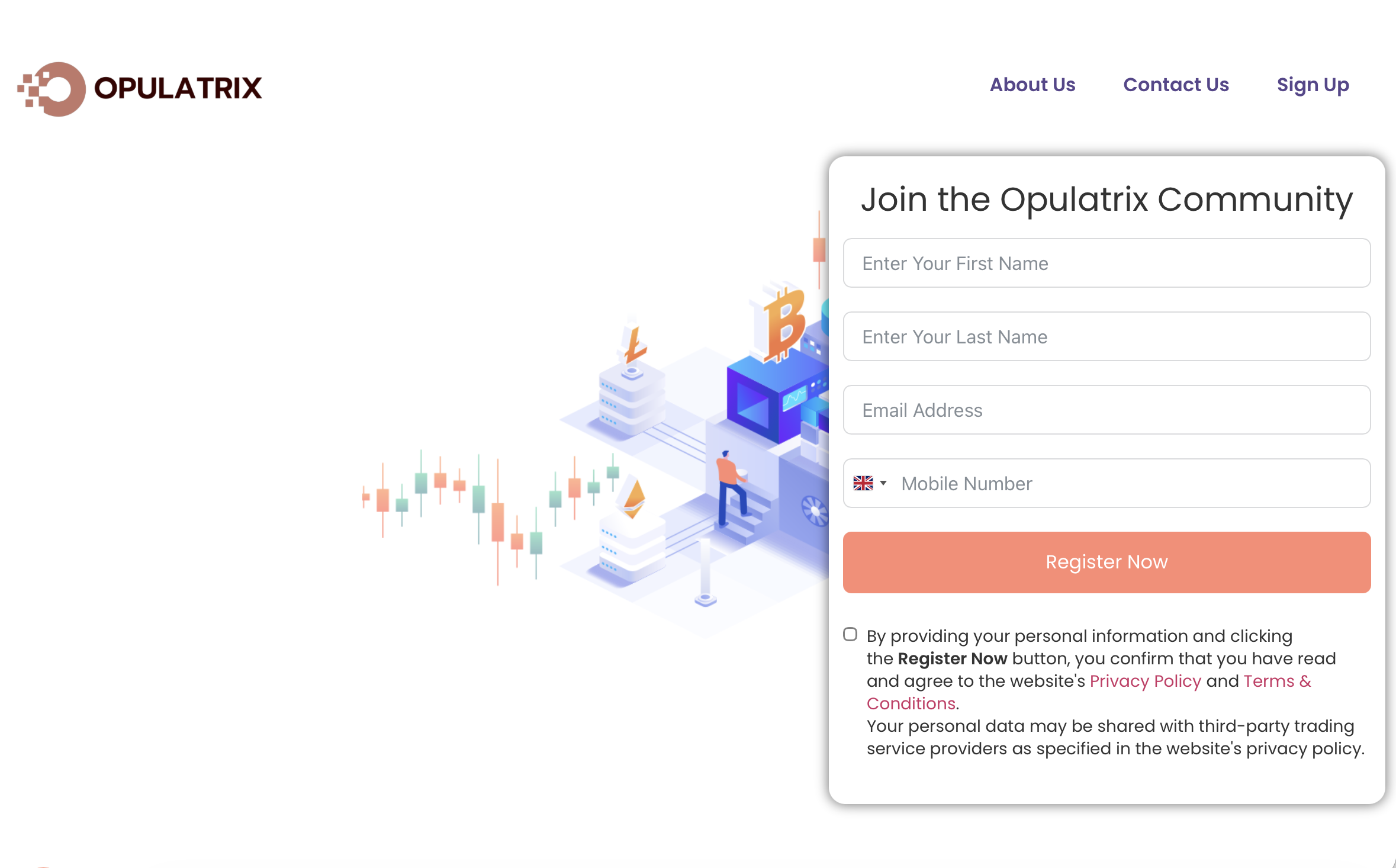
Task: Expand the phone country code dropdown arrow
Action: (x=883, y=483)
